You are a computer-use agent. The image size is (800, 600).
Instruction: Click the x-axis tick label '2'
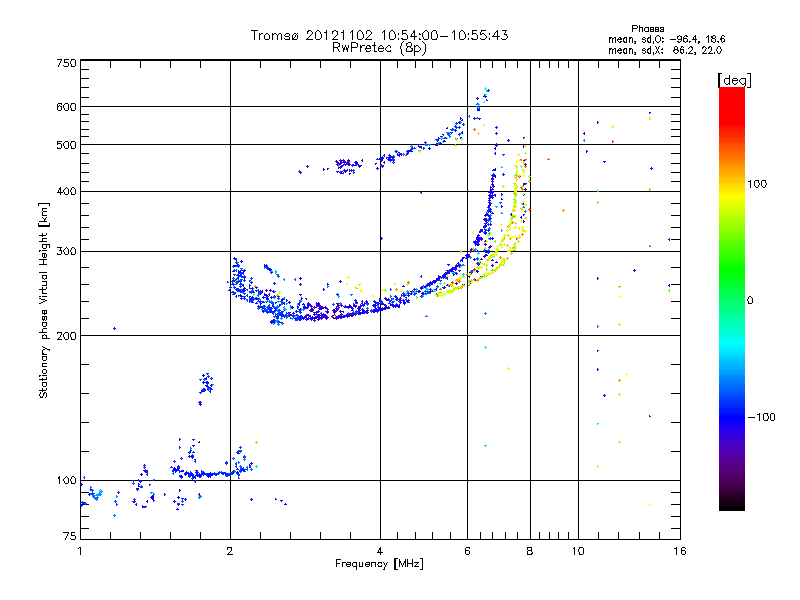pyautogui.click(x=230, y=551)
